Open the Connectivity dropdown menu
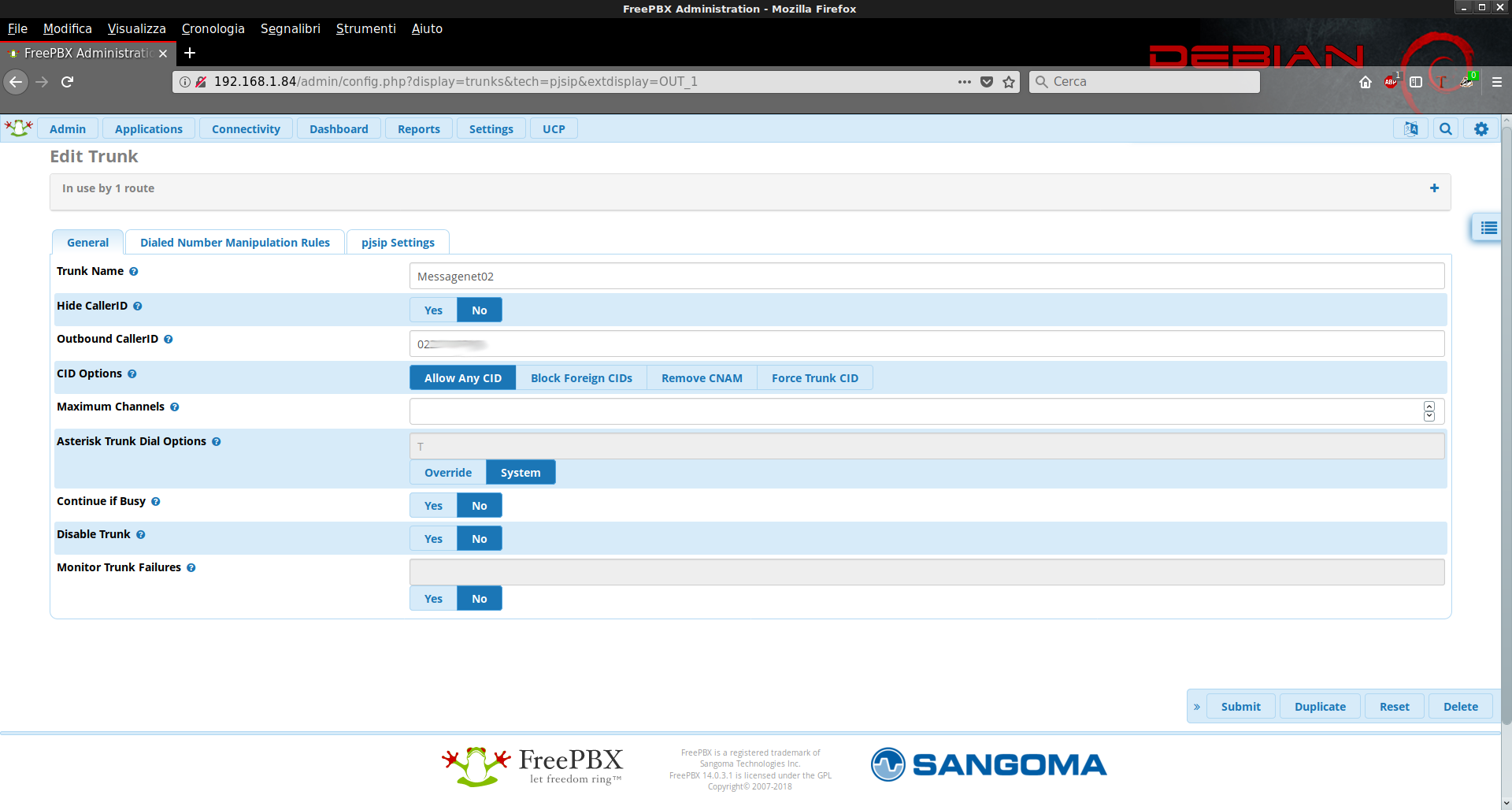1512x810 pixels. (246, 129)
